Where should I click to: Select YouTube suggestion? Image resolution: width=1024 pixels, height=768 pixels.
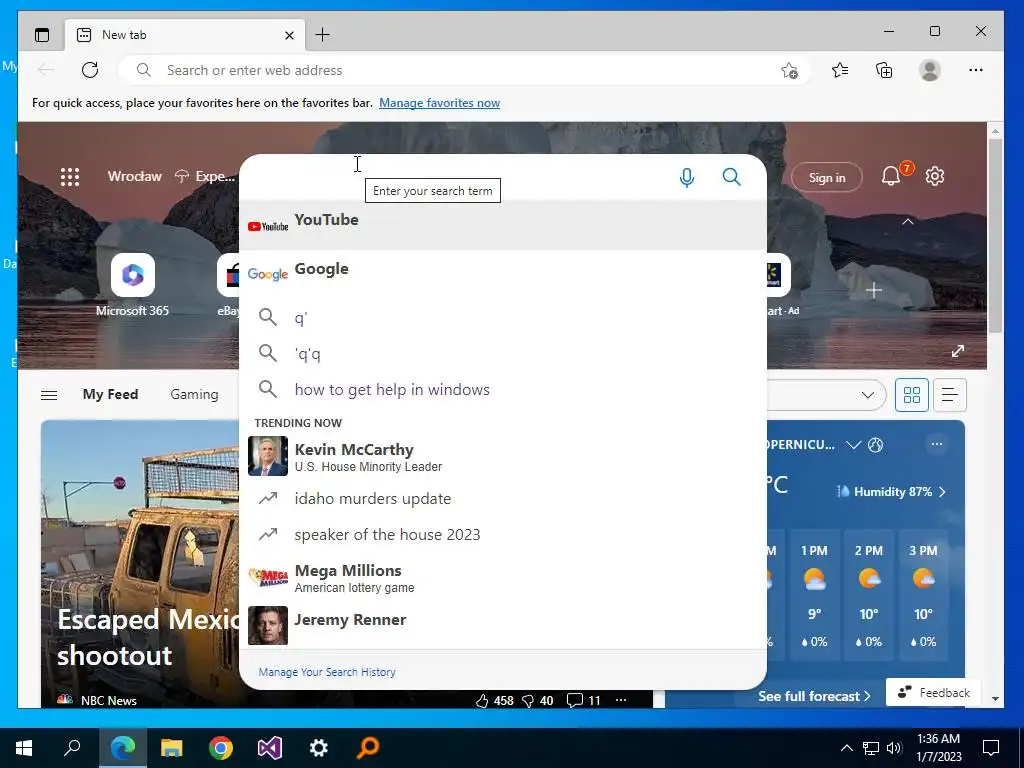pyautogui.click(x=503, y=225)
